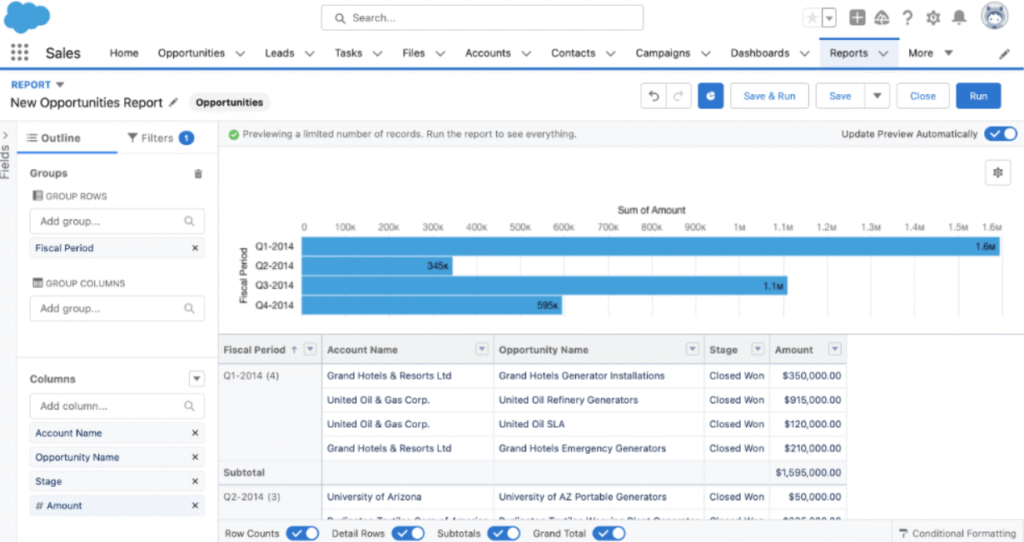The width and height of the screenshot is (1024, 542).
Task: Open Account Name column header menu
Action: [x=481, y=349]
